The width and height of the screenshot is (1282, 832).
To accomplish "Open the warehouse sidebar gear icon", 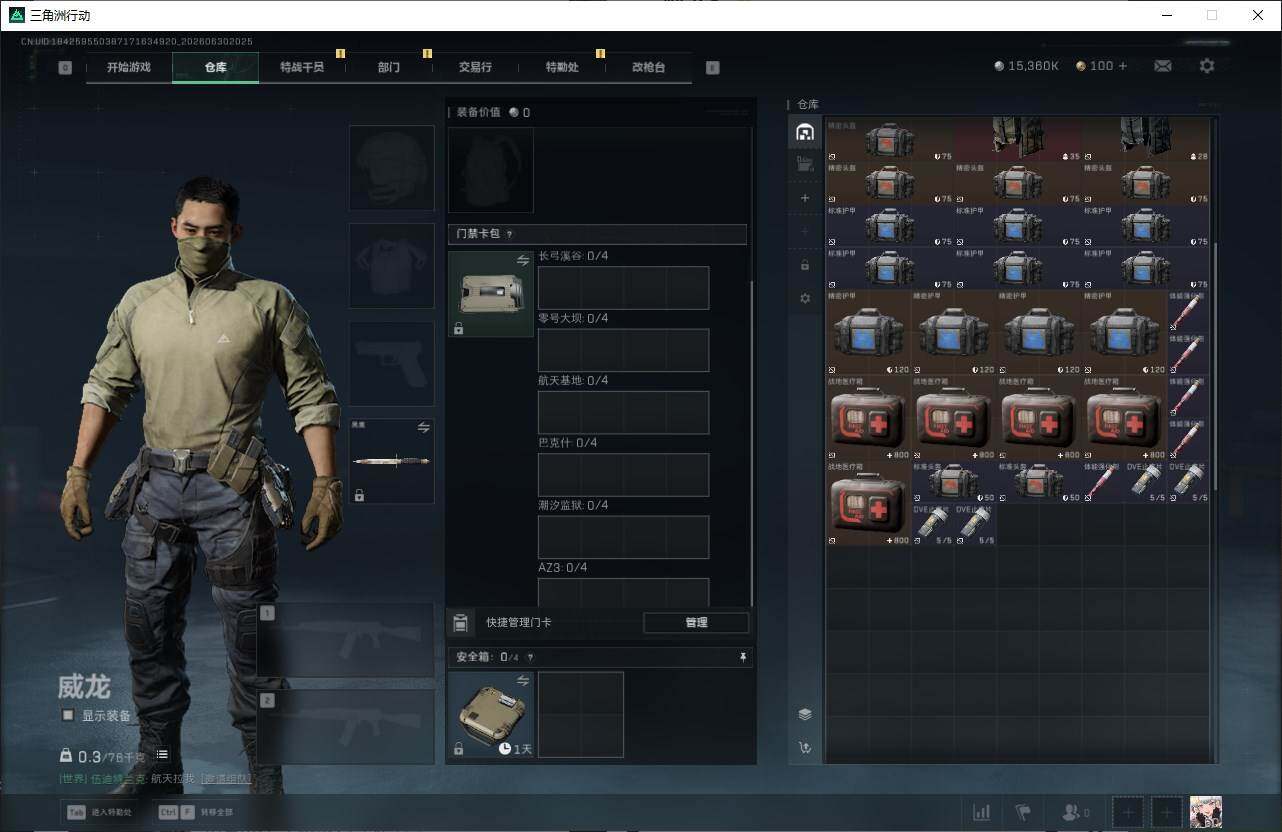I will [804, 298].
